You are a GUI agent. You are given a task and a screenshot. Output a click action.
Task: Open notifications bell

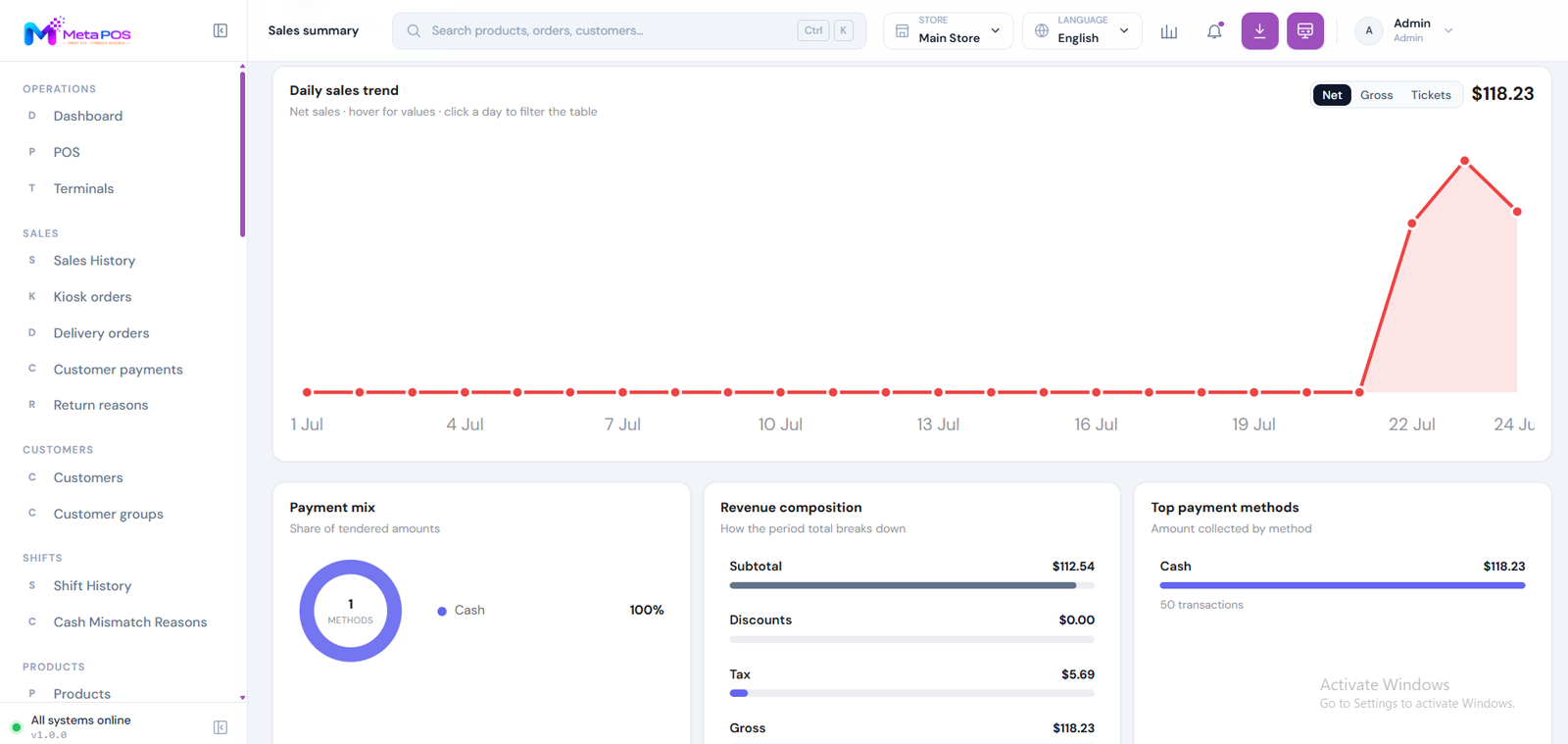click(x=1214, y=31)
